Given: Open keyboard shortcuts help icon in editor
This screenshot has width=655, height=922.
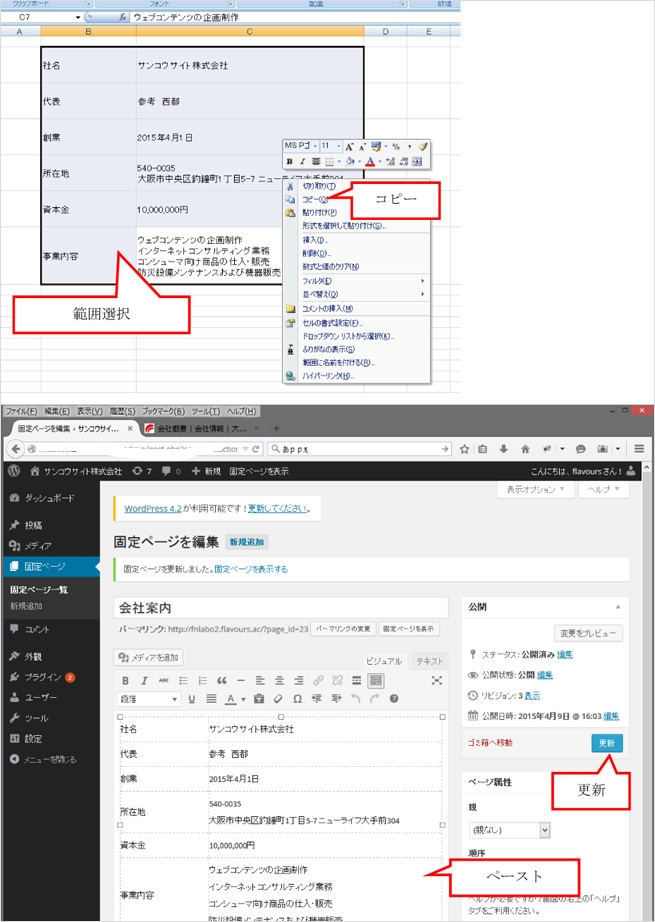Looking at the screenshot, I should pyautogui.click(x=394, y=699).
